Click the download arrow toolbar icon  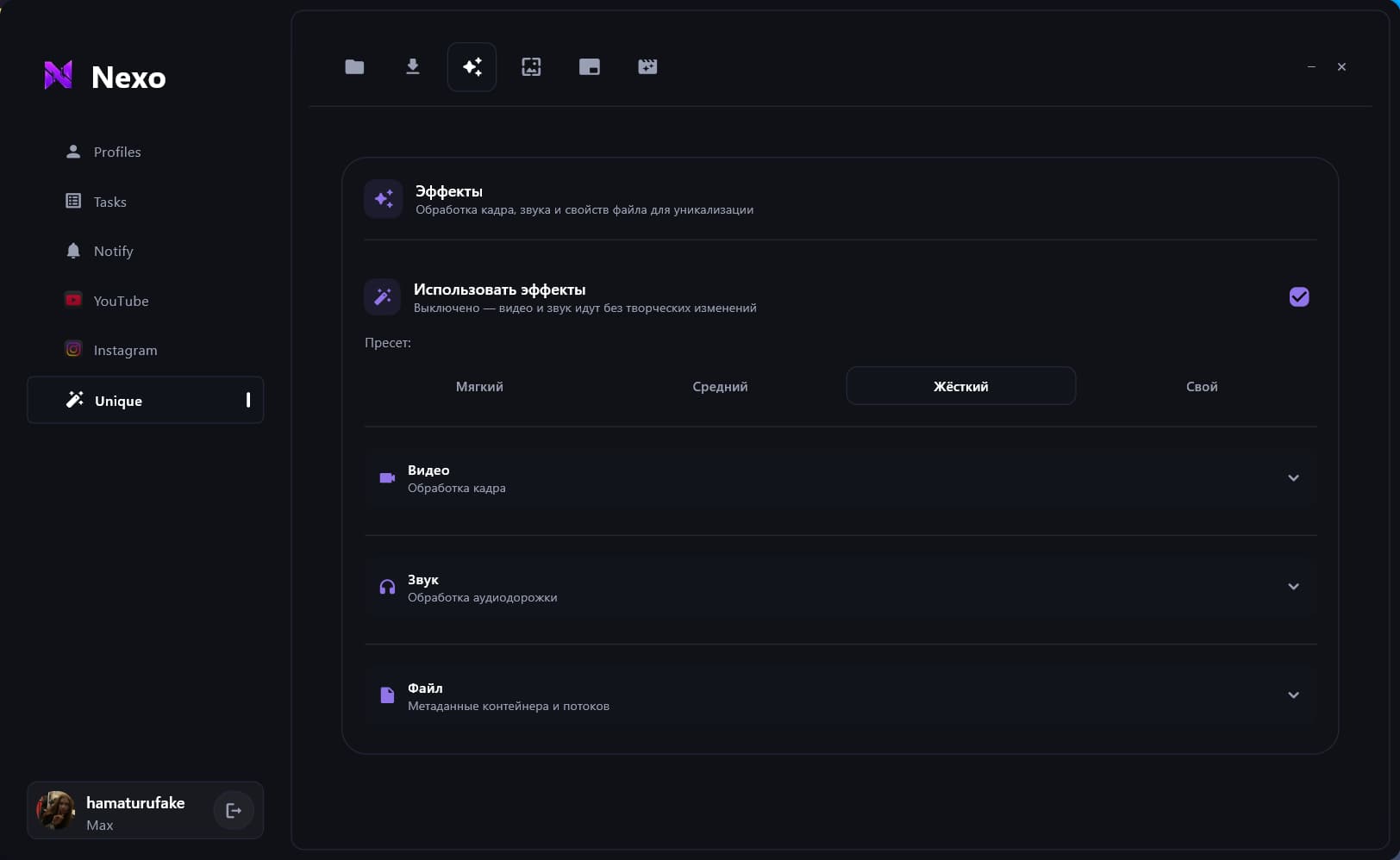pyautogui.click(x=413, y=67)
